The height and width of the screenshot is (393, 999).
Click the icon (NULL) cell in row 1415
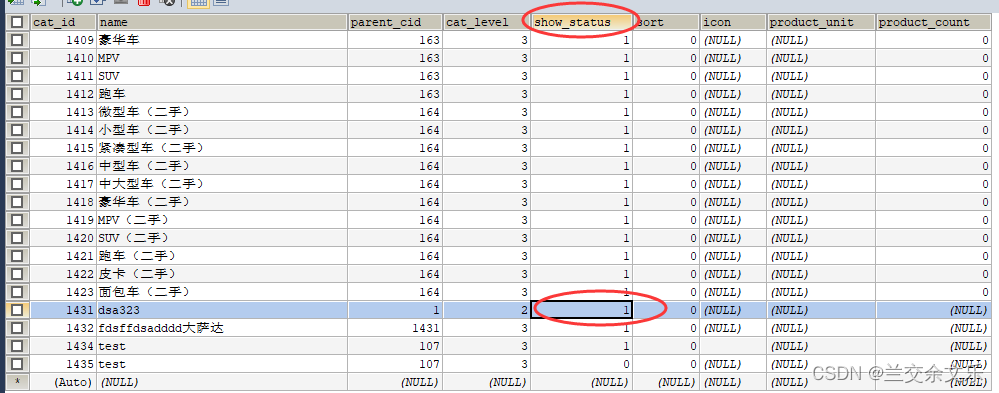click(x=733, y=148)
